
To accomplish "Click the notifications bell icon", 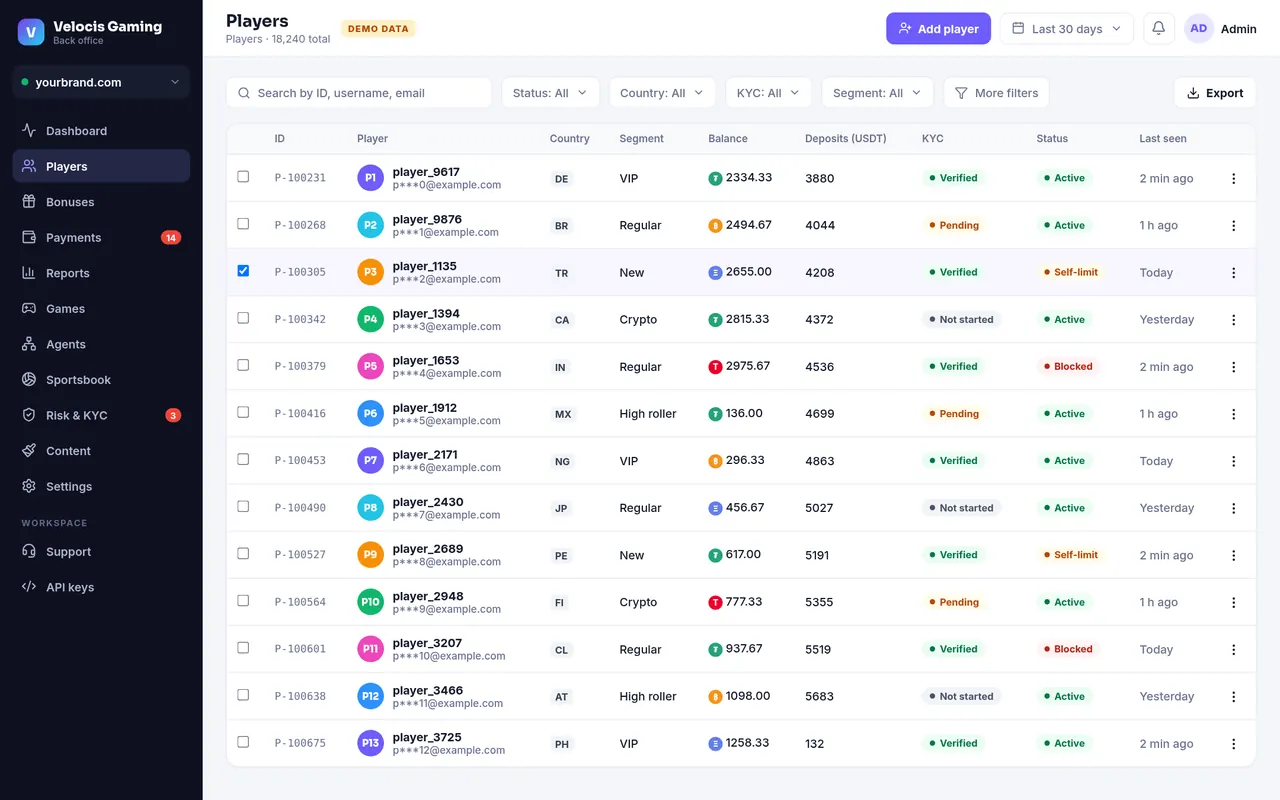I will pos(1159,29).
